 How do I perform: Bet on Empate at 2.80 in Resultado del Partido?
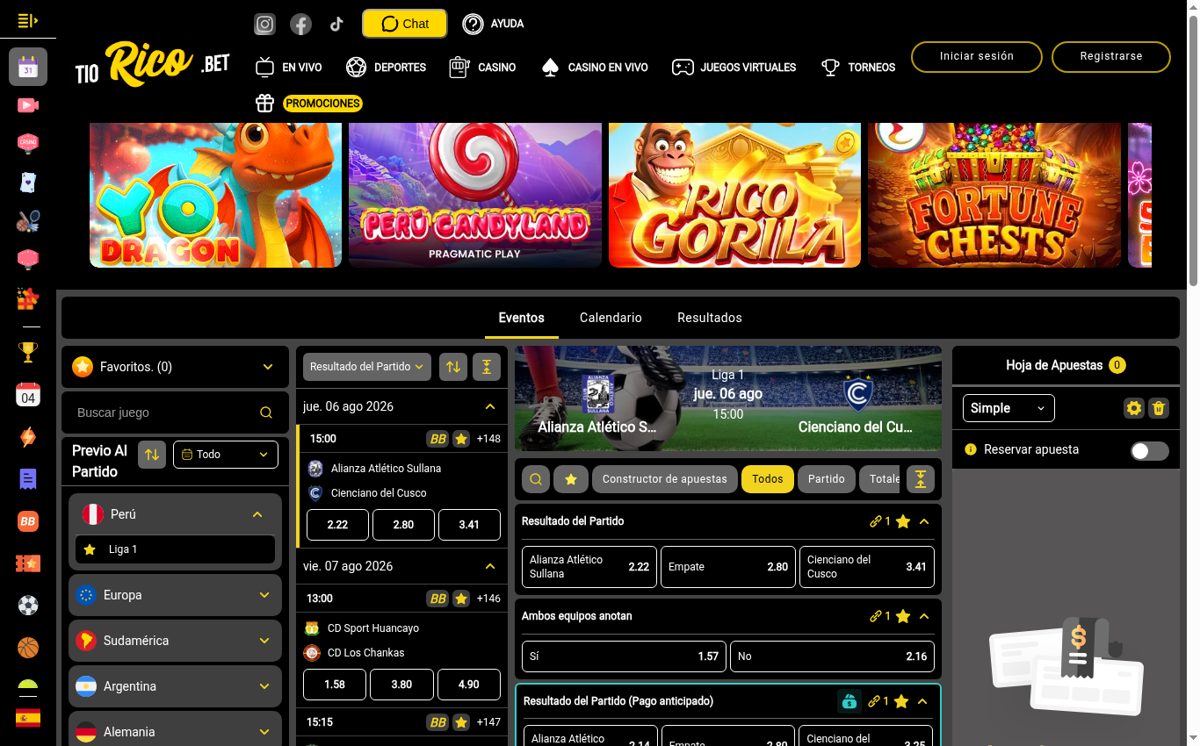pyautogui.click(x=728, y=567)
